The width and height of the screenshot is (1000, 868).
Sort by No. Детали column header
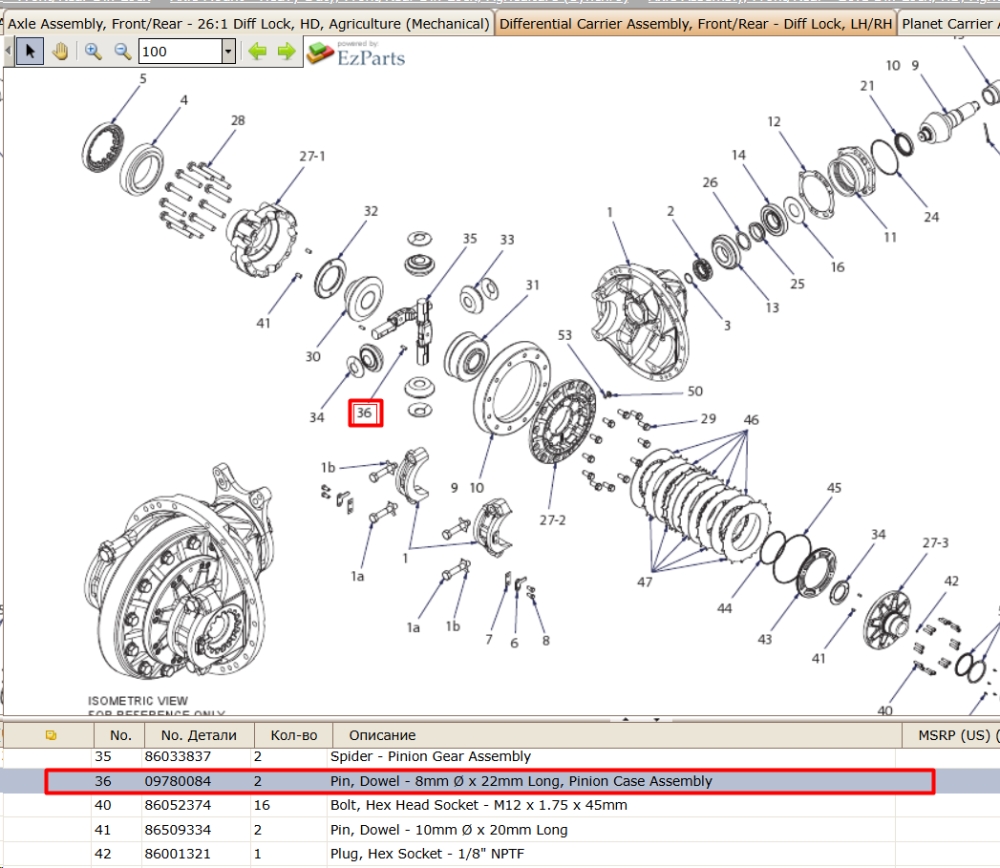point(198,735)
